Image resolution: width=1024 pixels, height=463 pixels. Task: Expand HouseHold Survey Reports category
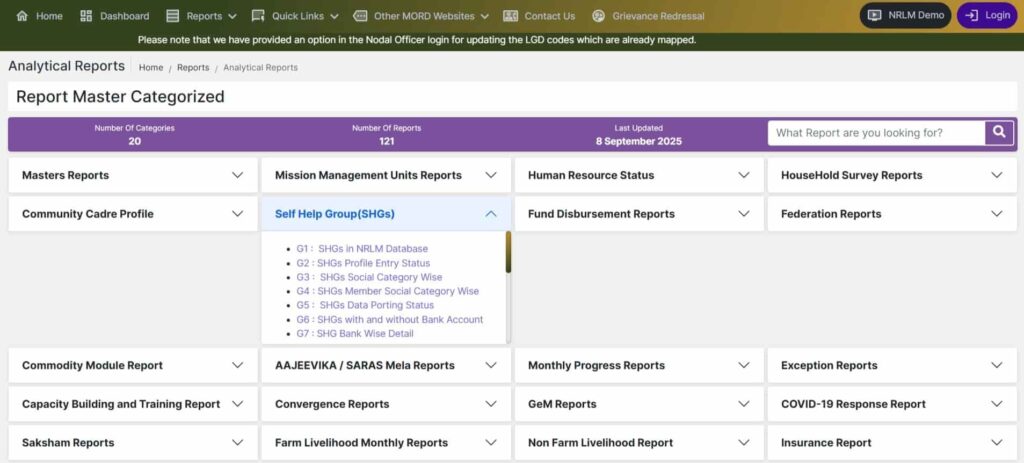(892, 175)
